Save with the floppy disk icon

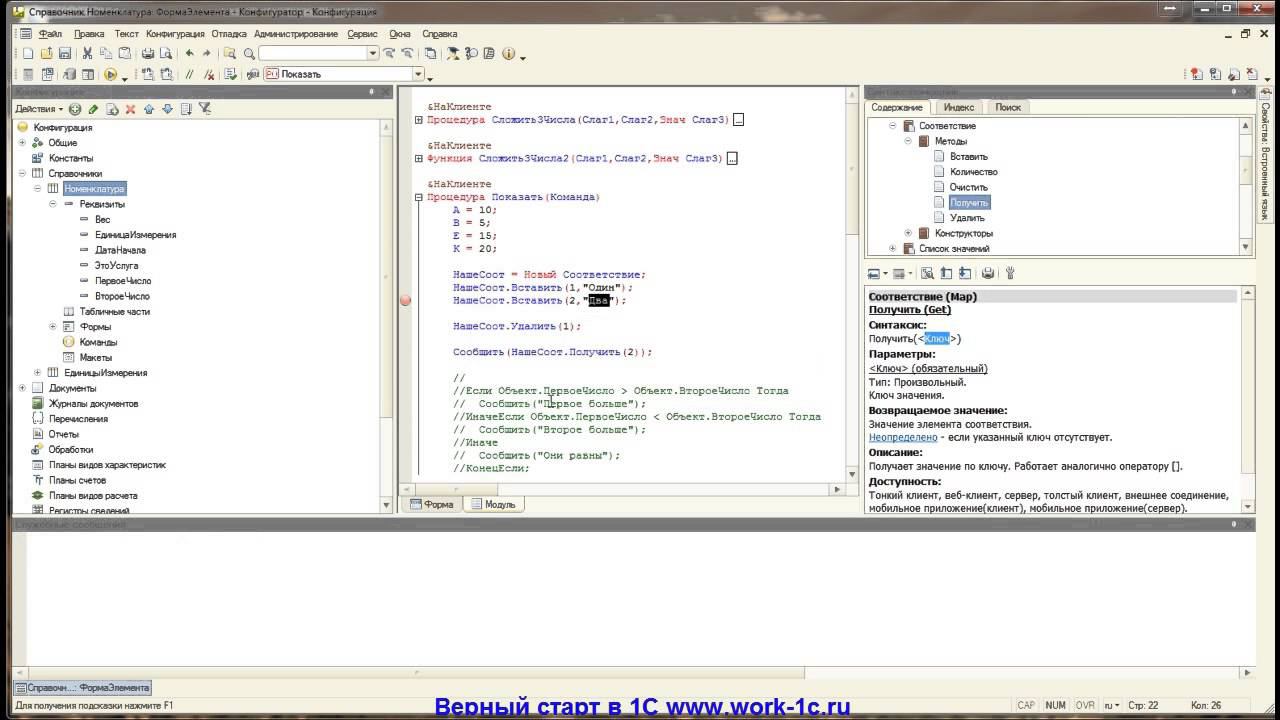(x=64, y=54)
